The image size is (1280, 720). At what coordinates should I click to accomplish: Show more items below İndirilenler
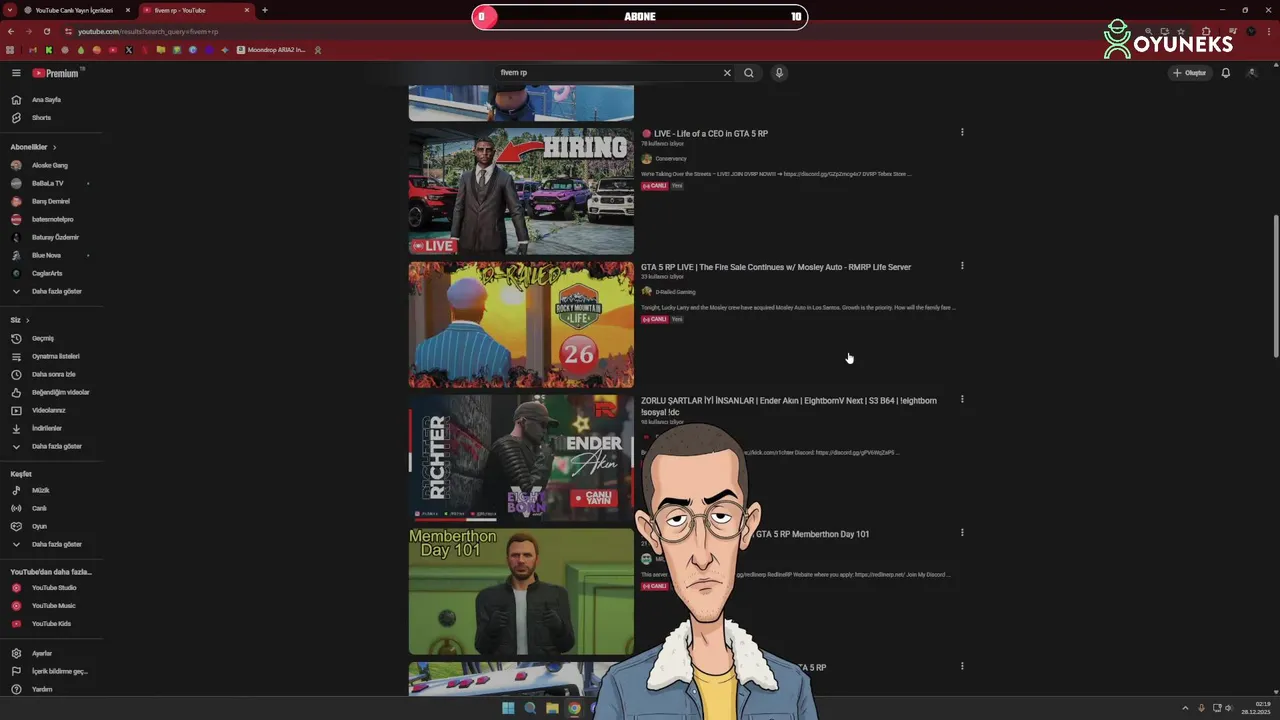[56, 446]
